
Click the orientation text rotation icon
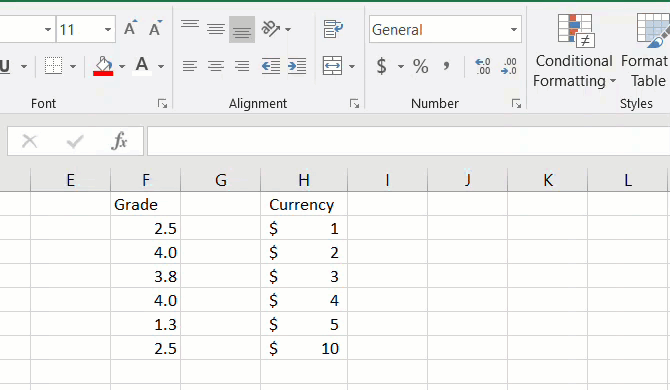[x=270, y=29]
